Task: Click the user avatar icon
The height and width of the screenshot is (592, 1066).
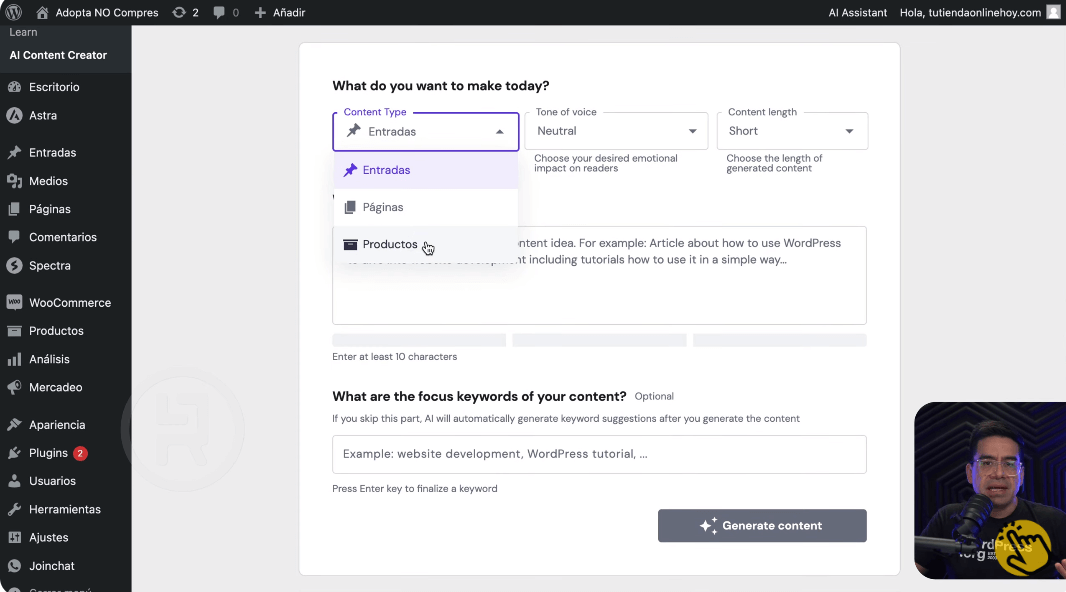Action: coord(1053,12)
